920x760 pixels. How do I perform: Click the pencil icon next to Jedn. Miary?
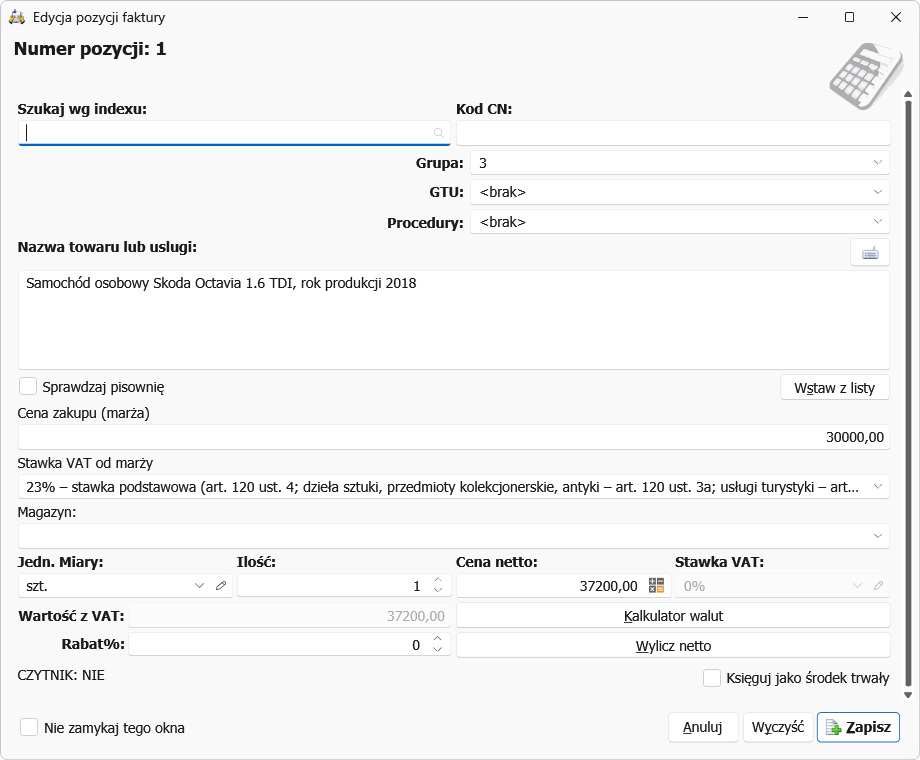[221, 586]
